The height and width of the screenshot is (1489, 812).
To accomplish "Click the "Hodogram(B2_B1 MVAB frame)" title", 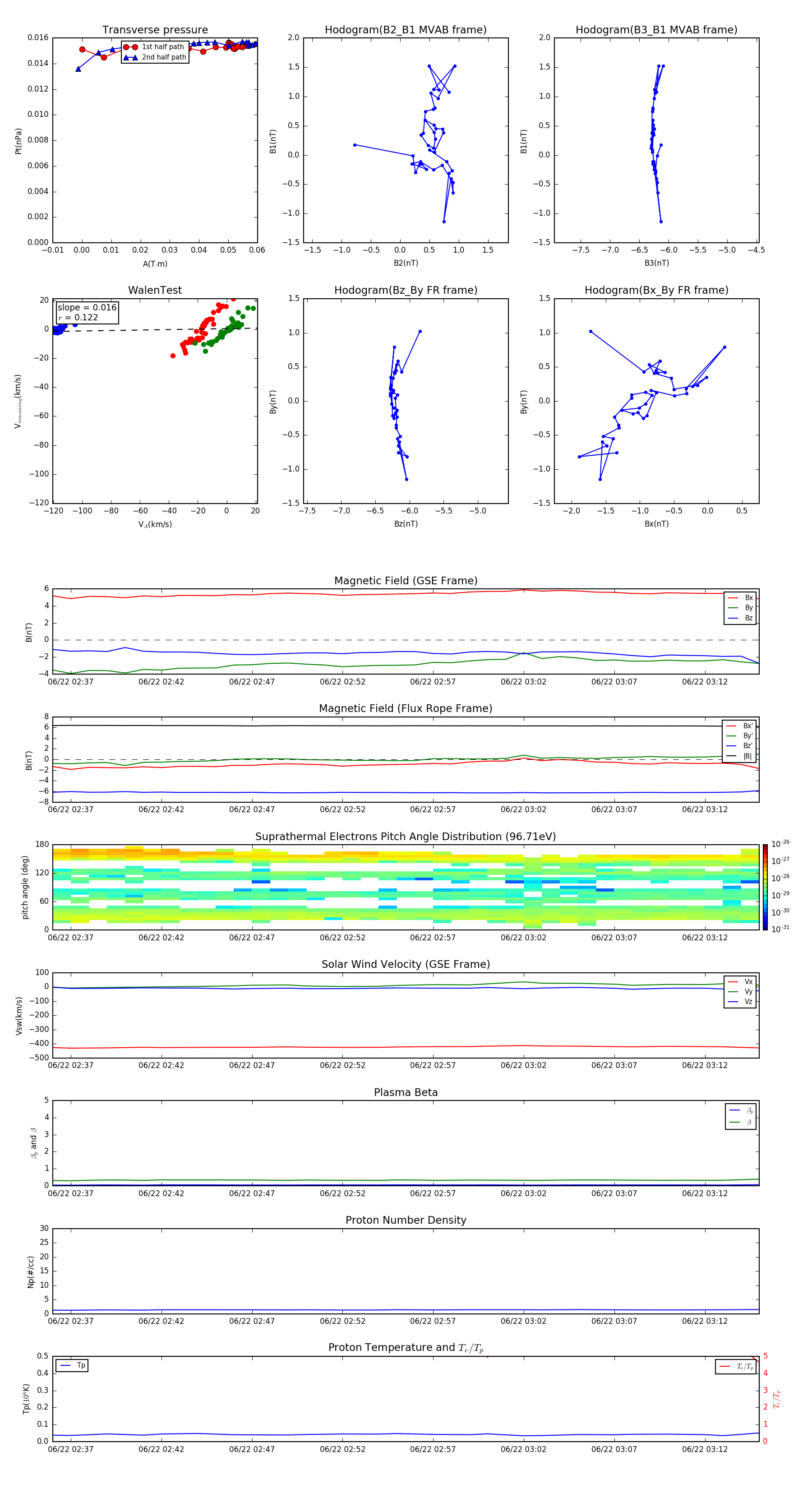I will tap(406, 29).
